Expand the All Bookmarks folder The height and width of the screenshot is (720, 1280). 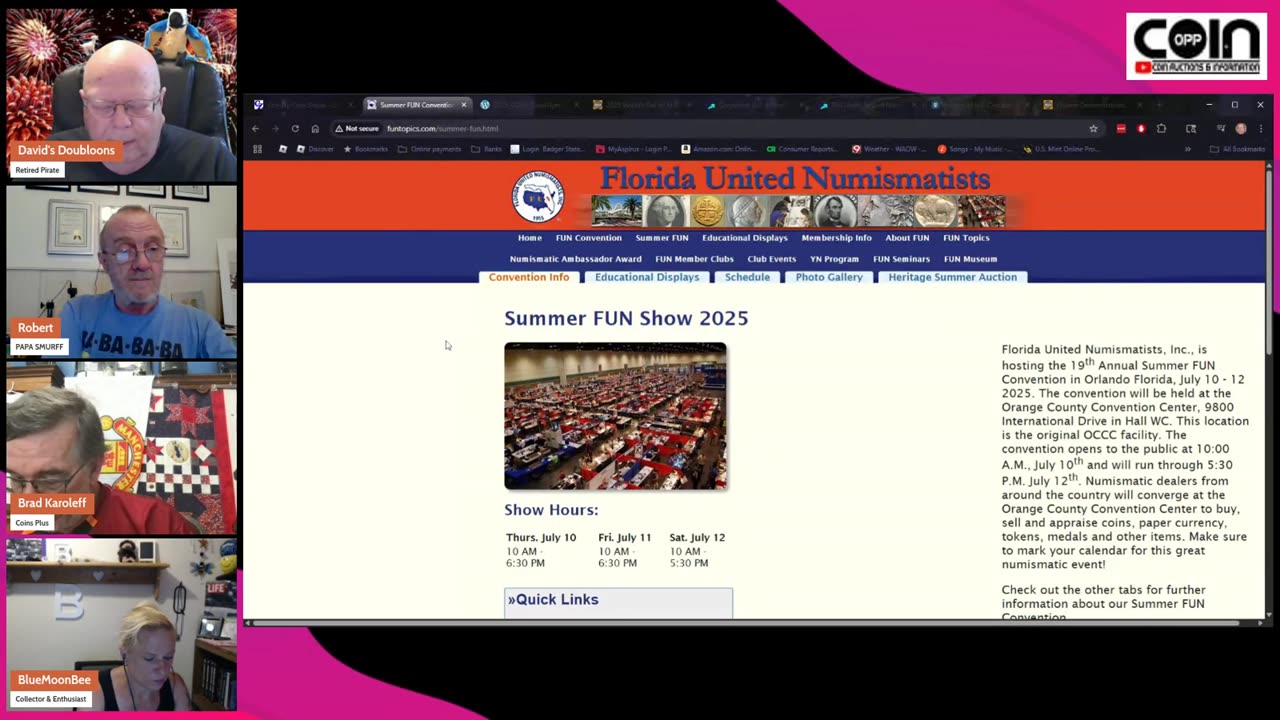(x=1236, y=149)
